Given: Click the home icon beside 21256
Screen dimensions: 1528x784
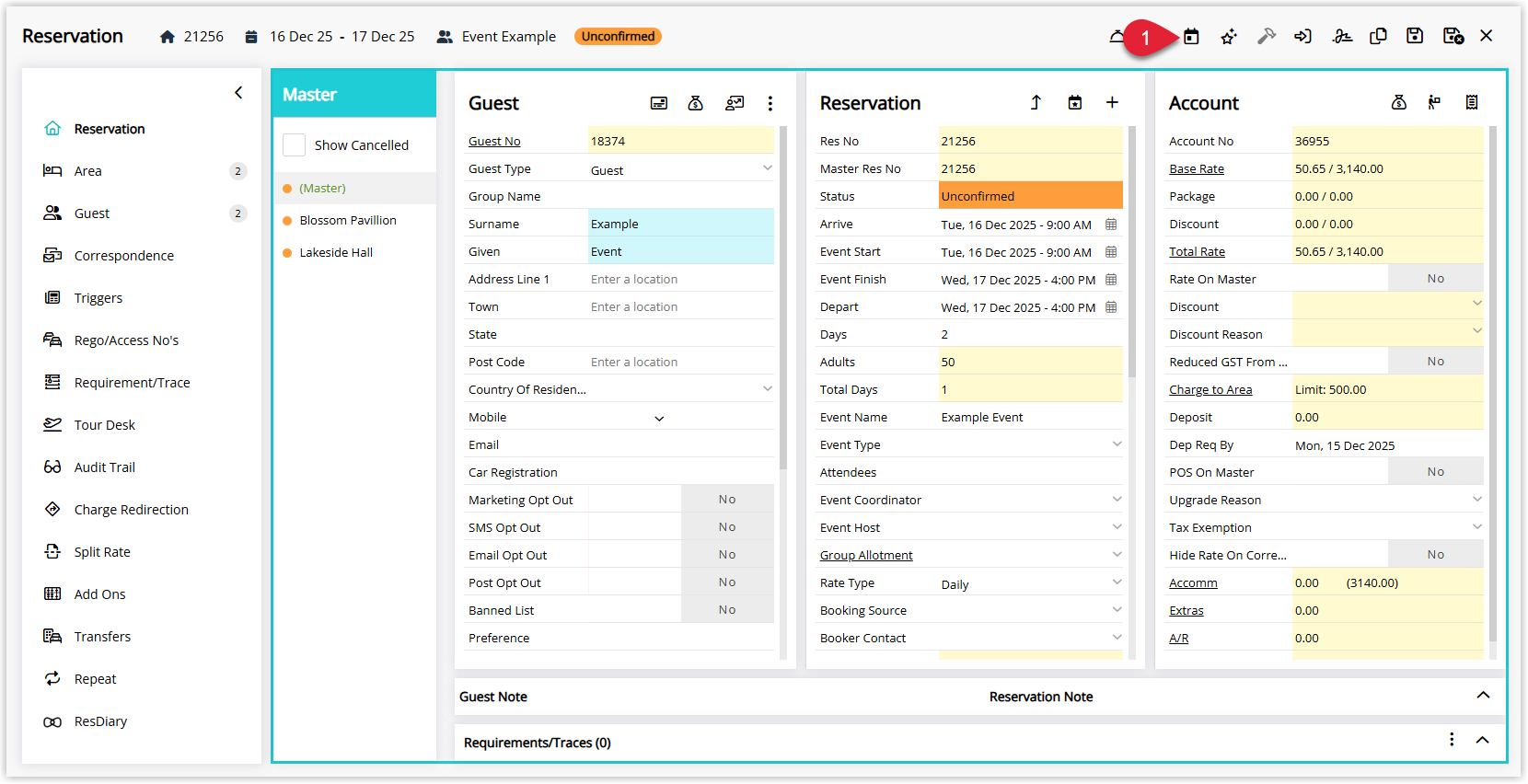Looking at the screenshot, I should (168, 37).
